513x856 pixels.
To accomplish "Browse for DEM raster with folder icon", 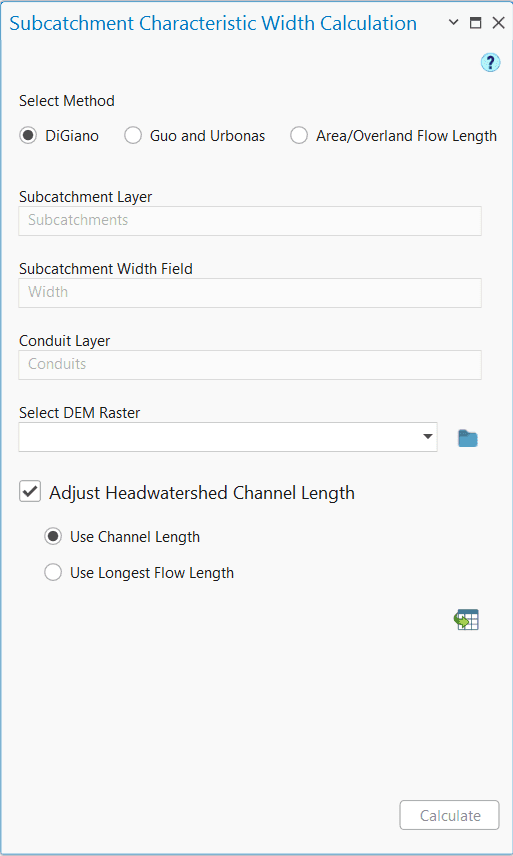I will 468,438.
